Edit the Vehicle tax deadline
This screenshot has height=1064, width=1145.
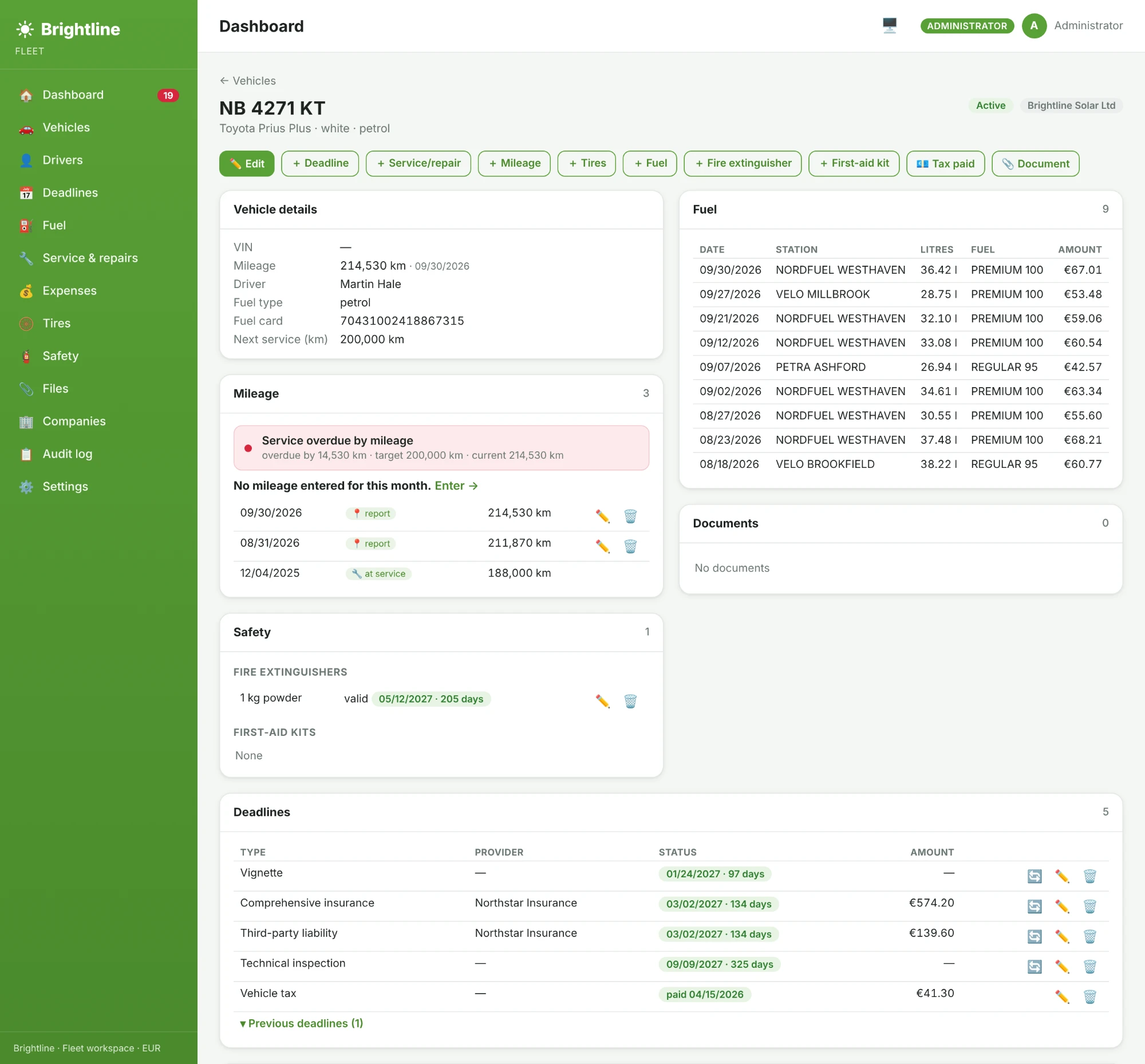coord(1062,995)
